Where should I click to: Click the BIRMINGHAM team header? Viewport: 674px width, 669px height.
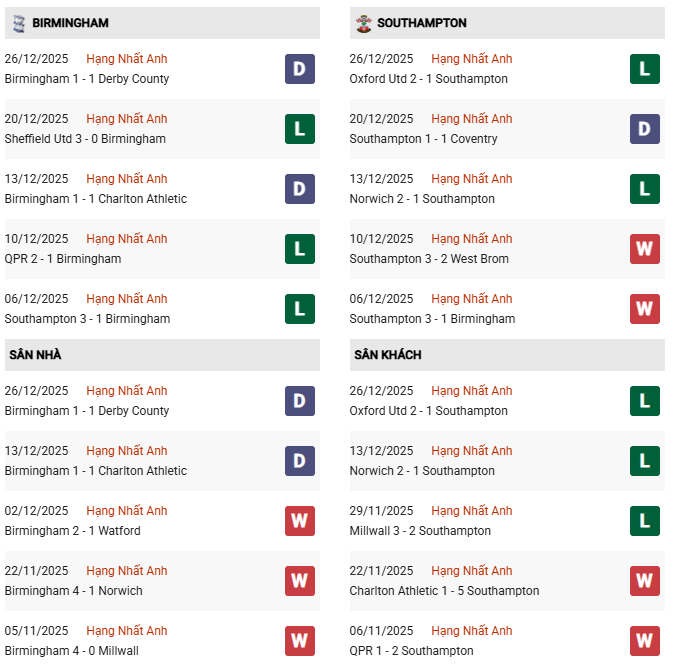coord(70,23)
